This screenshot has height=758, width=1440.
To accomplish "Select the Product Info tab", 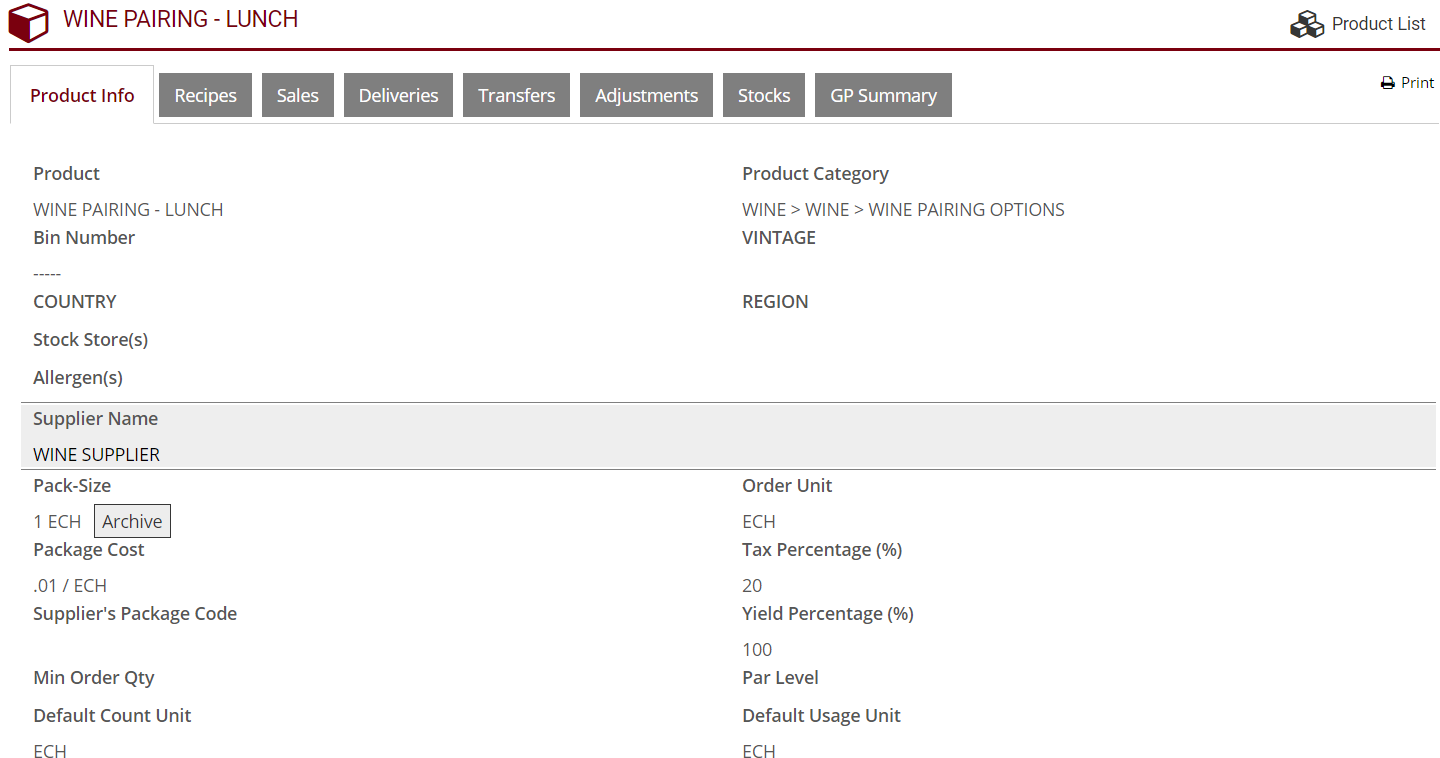I will click(x=82, y=94).
